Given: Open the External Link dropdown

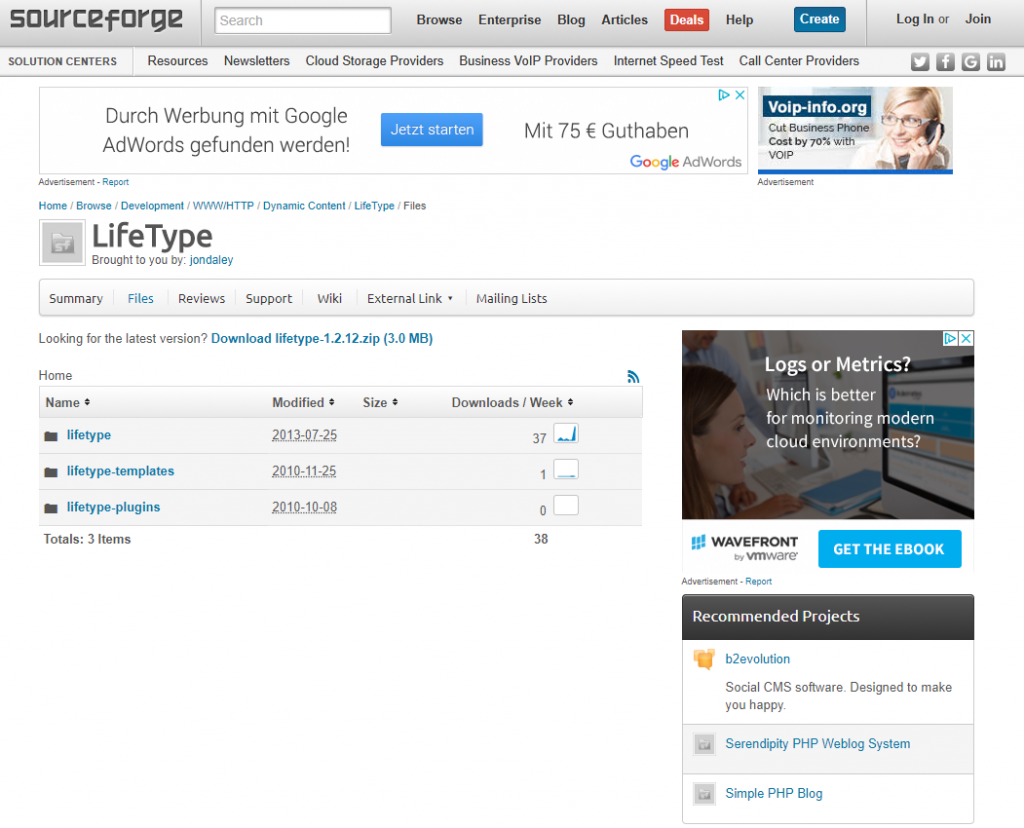Looking at the screenshot, I should [x=410, y=298].
